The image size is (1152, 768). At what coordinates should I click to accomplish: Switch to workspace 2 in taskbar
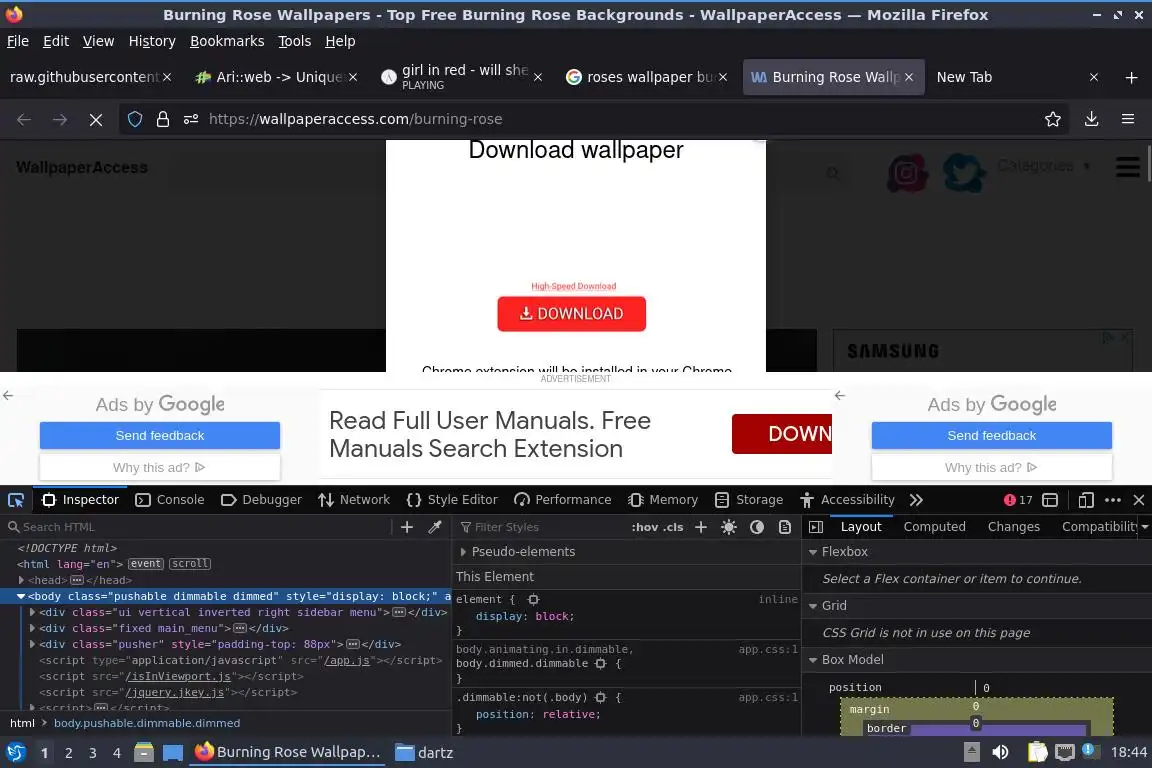(68, 753)
